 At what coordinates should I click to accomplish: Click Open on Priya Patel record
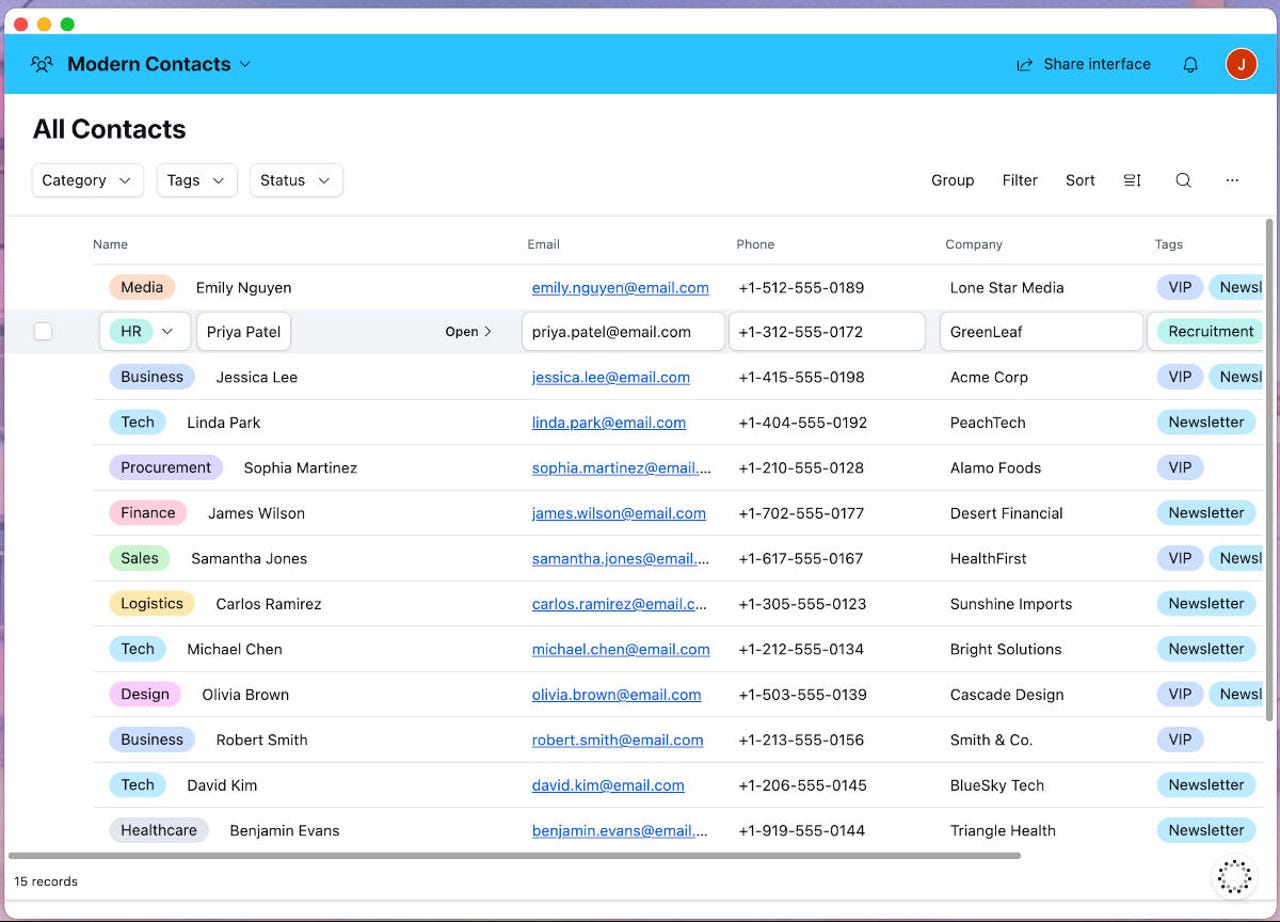coord(468,331)
